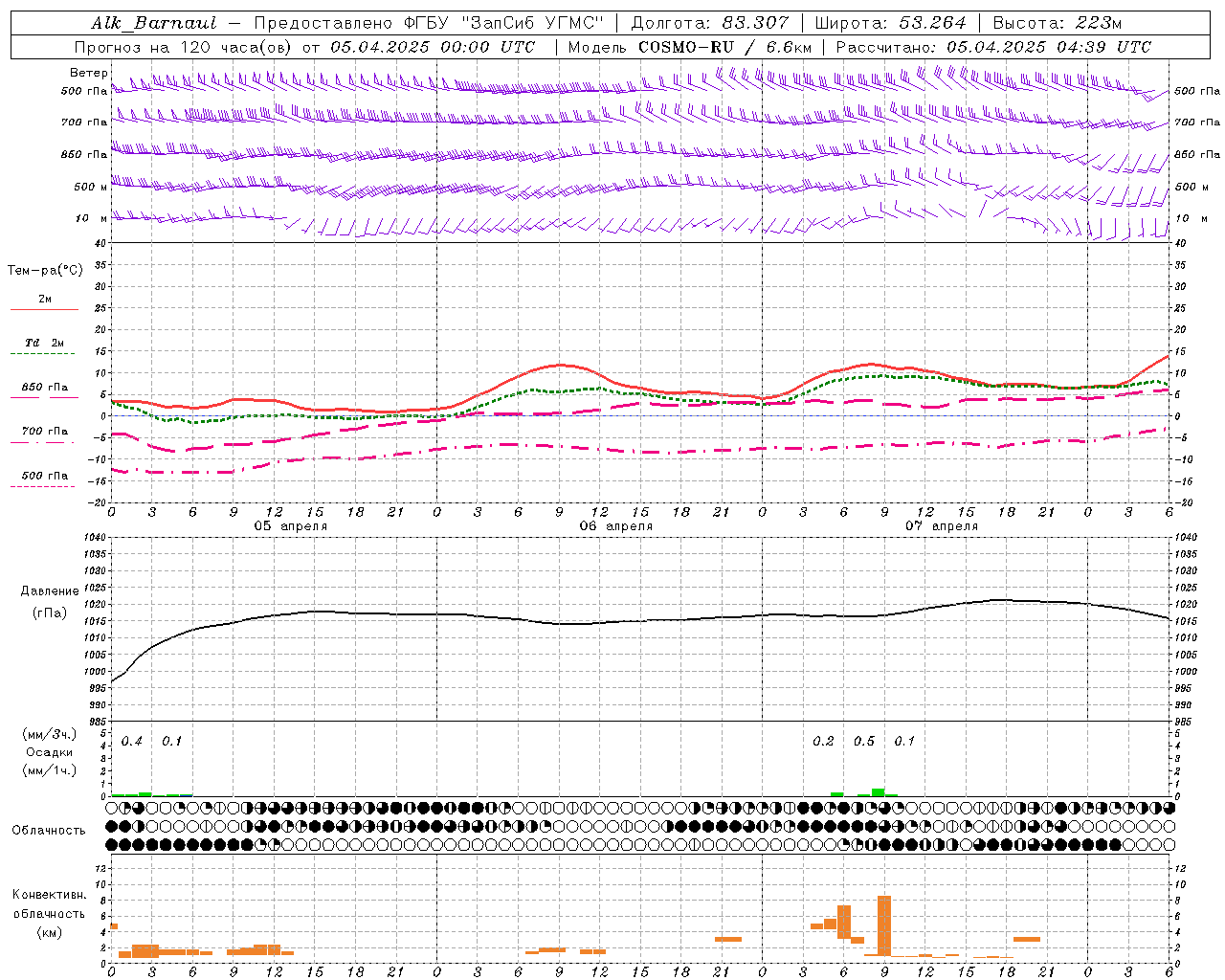Click the 'Осадки' precipitation label
The height and width of the screenshot is (980, 1225).
(x=50, y=752)
